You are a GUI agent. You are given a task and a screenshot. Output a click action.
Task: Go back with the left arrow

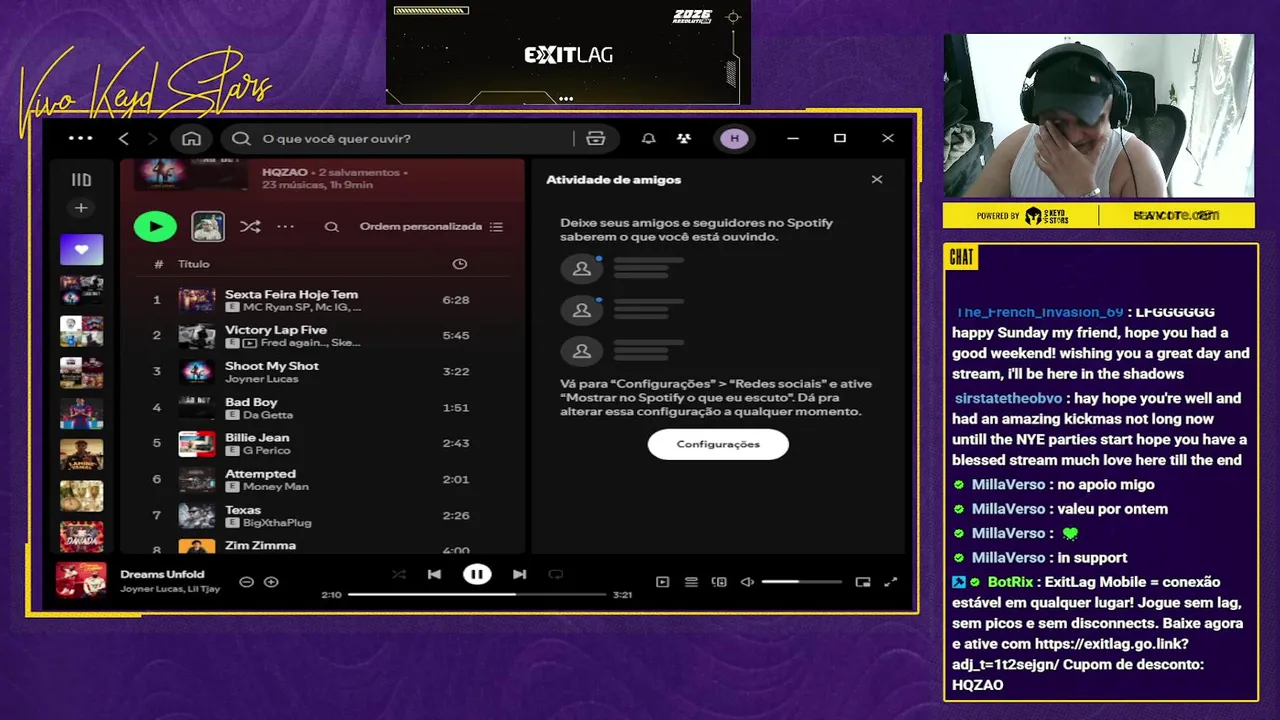coord(124,138)
